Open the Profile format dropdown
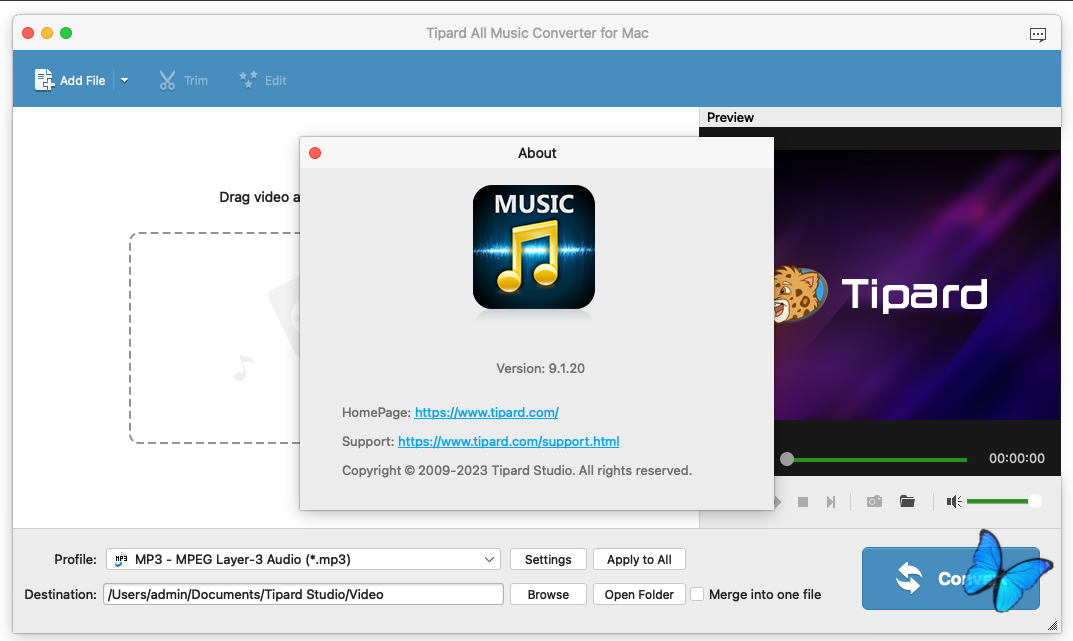The width and height of the screenshot is (1073, 641). 303,559
